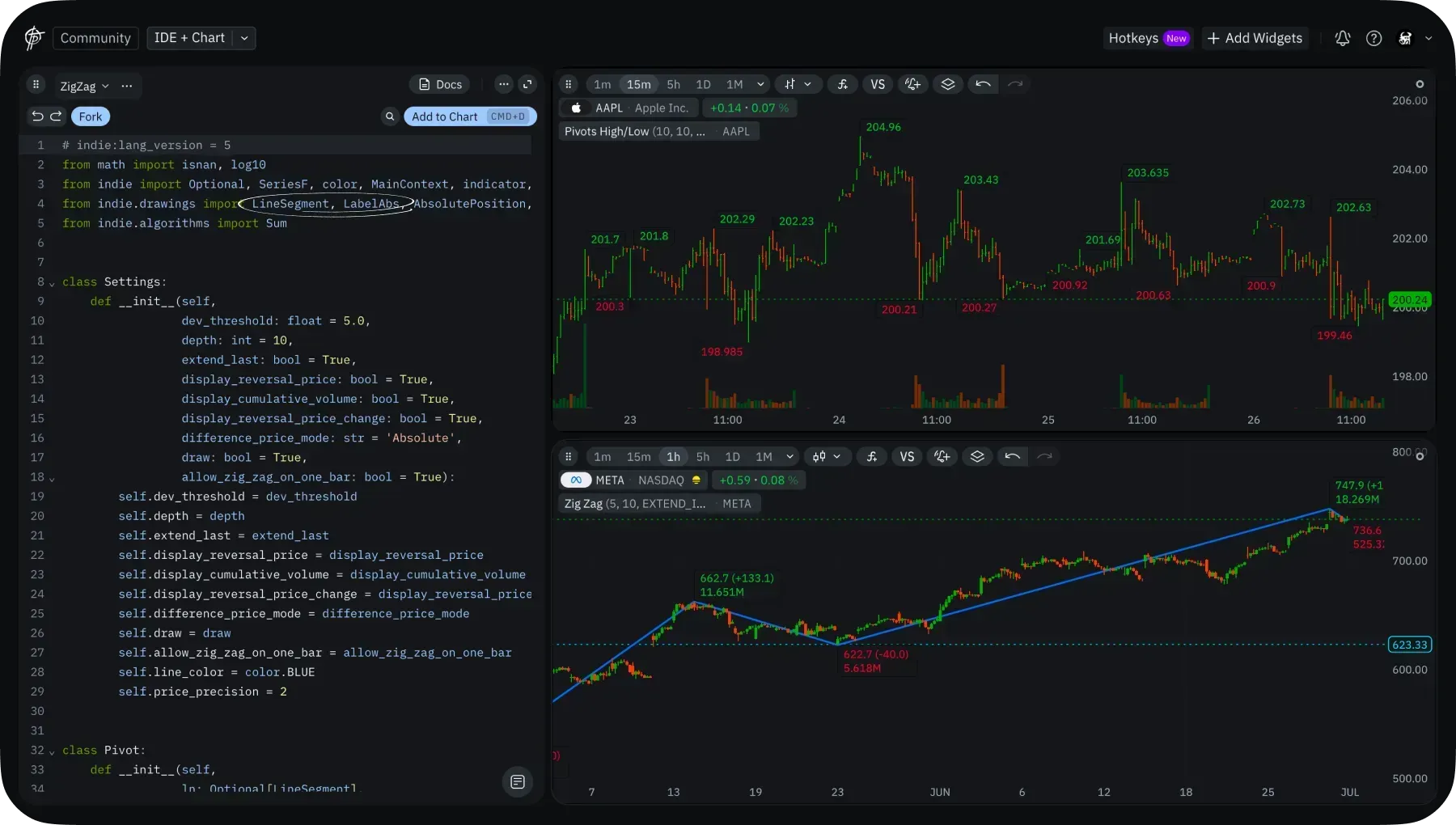This screenshot has height=825, width=1456.
Task: Undo the last edit in code editor
Action: (x=37, y=116)
